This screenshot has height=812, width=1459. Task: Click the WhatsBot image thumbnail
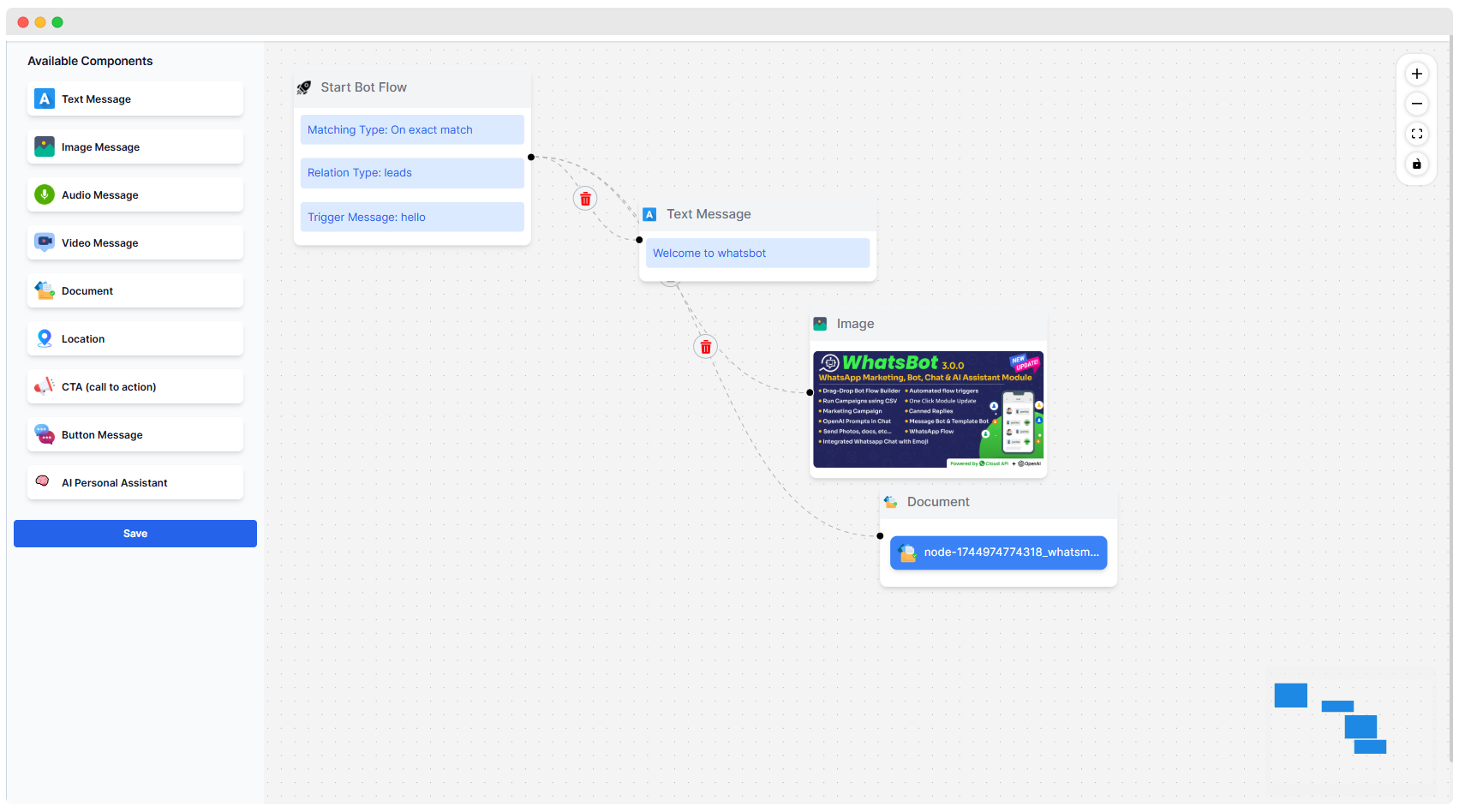[x=928, y=409]
